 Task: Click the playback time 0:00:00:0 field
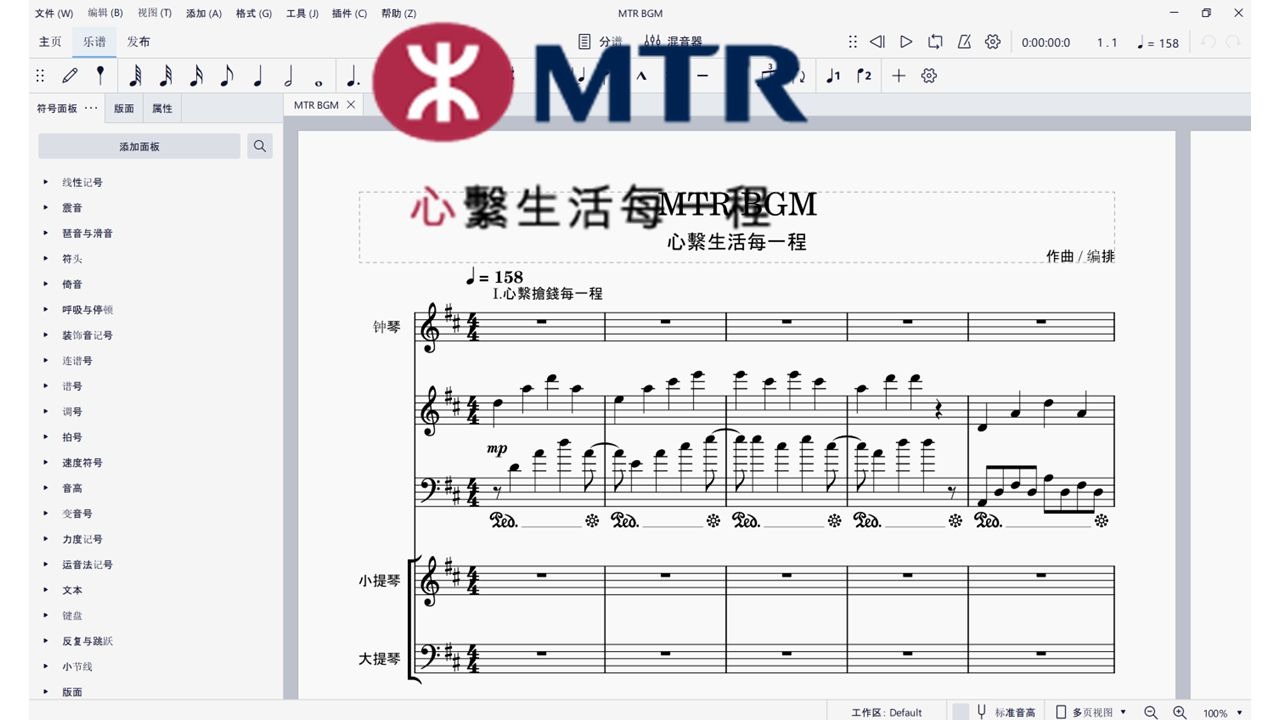click(1046, 43)
